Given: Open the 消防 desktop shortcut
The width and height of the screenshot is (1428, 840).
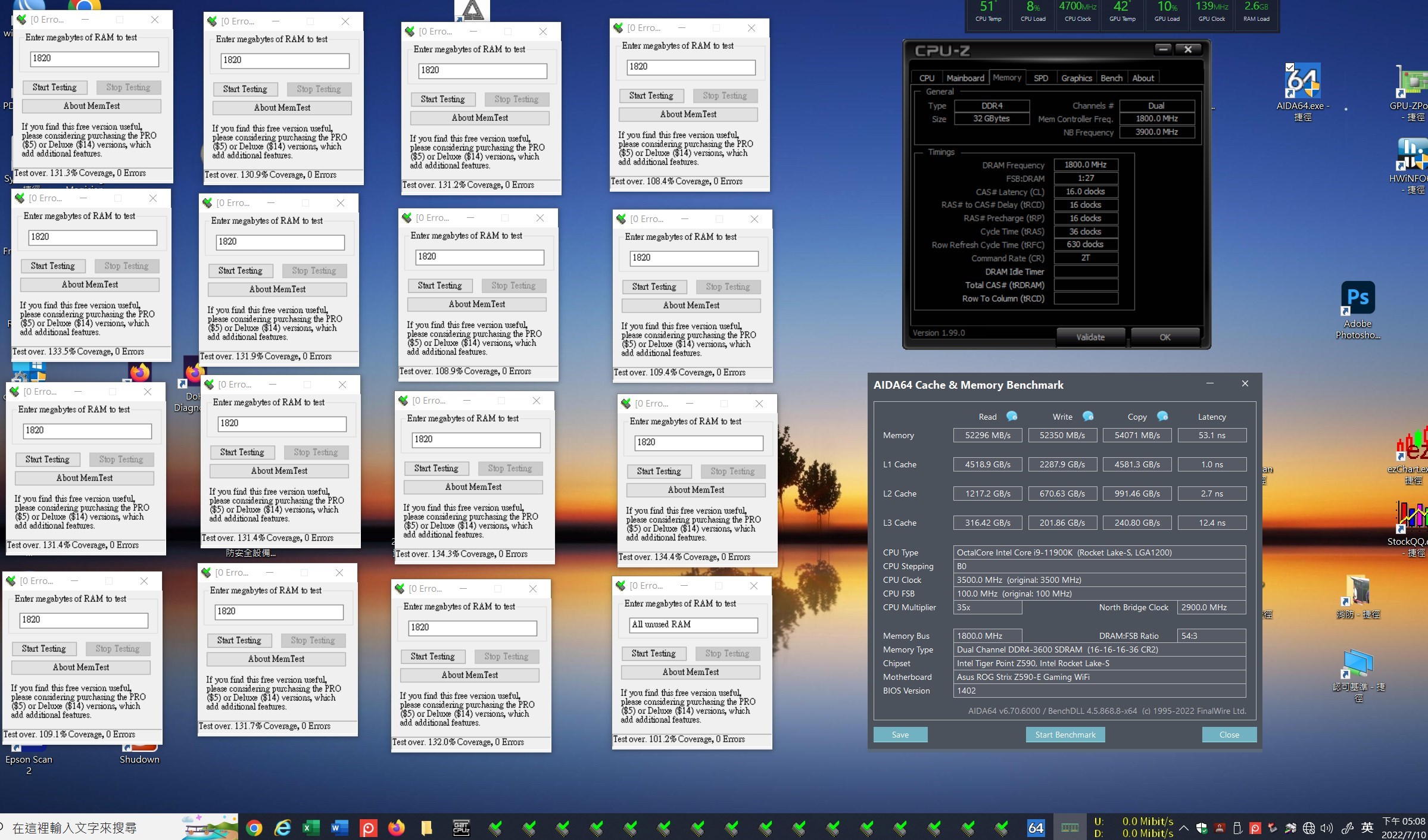Looking at the screenshot, I should (x=1358, y=597).
